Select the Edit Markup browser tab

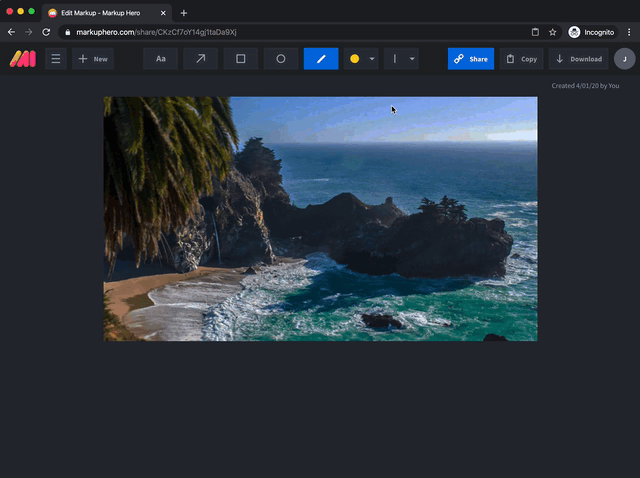tap(107, 13)
